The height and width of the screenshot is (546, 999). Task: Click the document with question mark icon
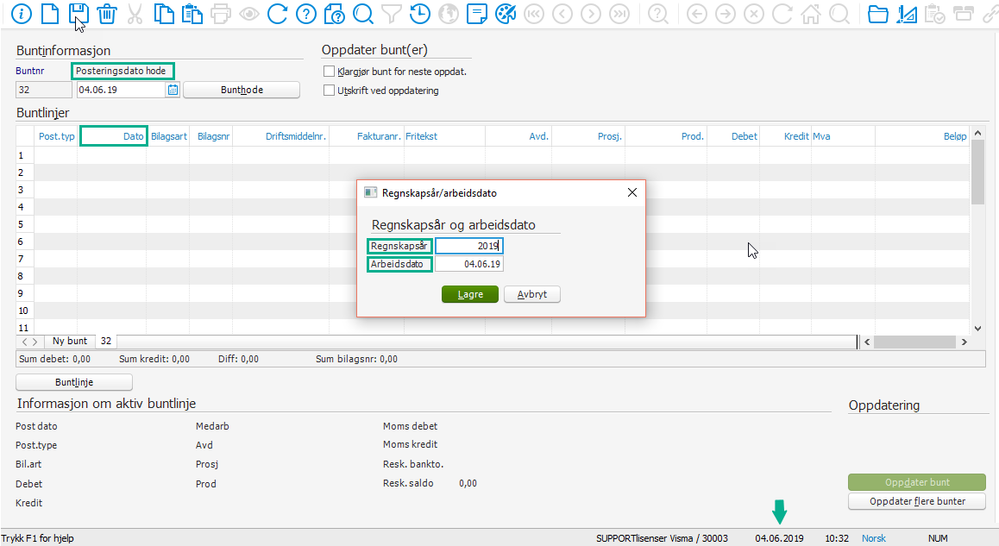point(334,13)
